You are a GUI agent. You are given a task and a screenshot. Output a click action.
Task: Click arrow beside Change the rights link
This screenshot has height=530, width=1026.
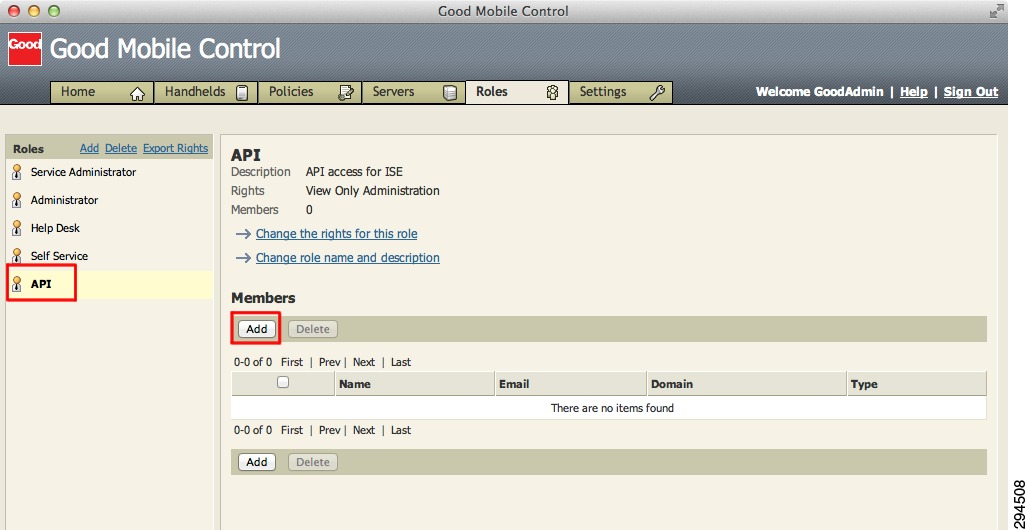point(243,234)
